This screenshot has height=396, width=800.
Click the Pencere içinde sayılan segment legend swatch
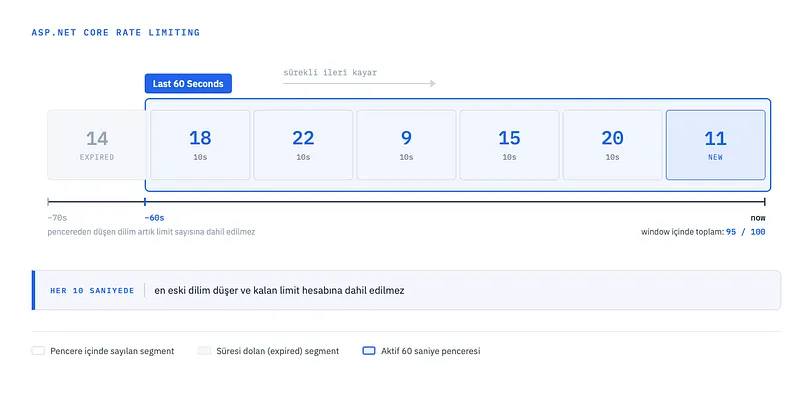[38, 351]
